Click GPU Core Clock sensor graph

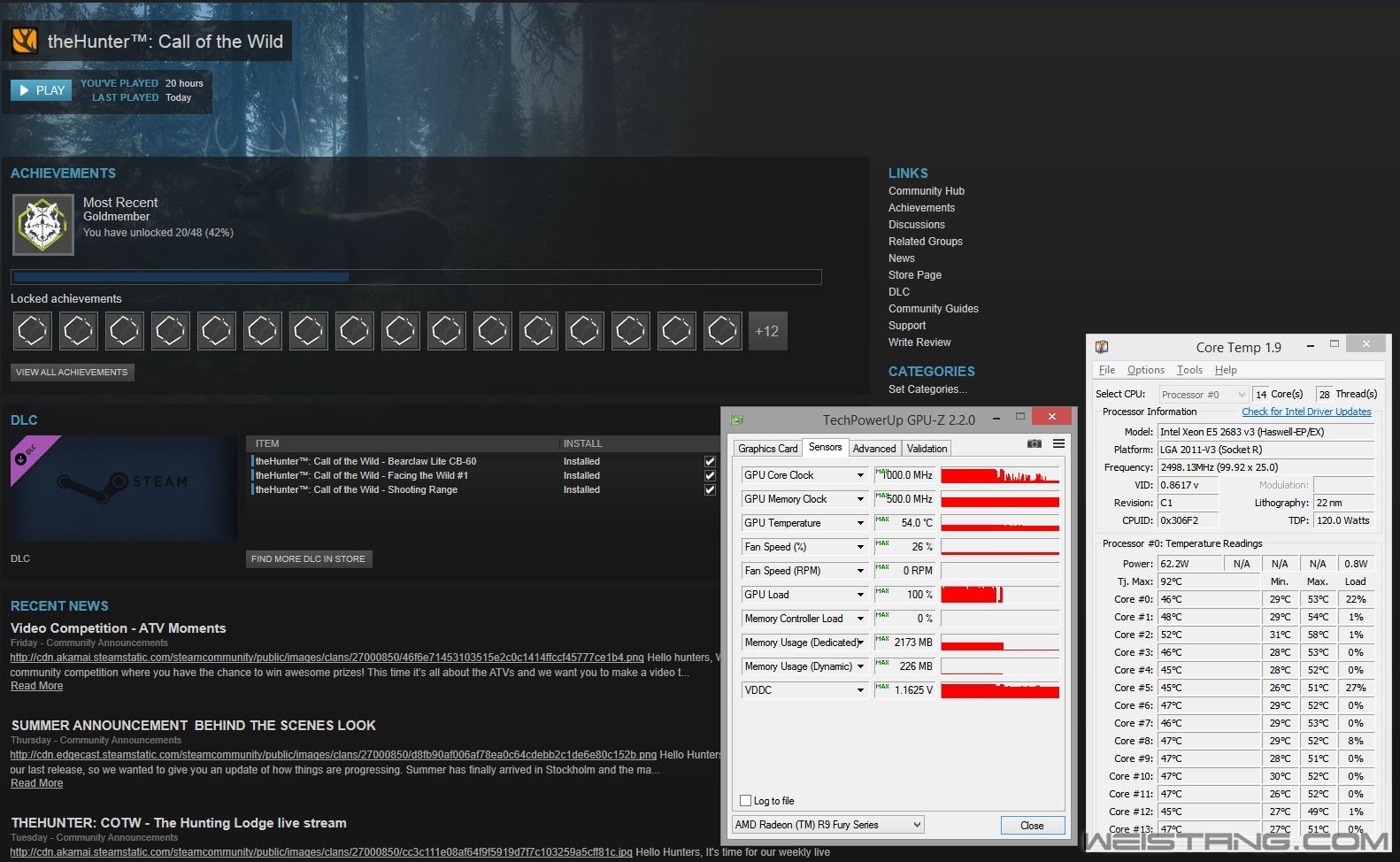[x=1000, y=475]
